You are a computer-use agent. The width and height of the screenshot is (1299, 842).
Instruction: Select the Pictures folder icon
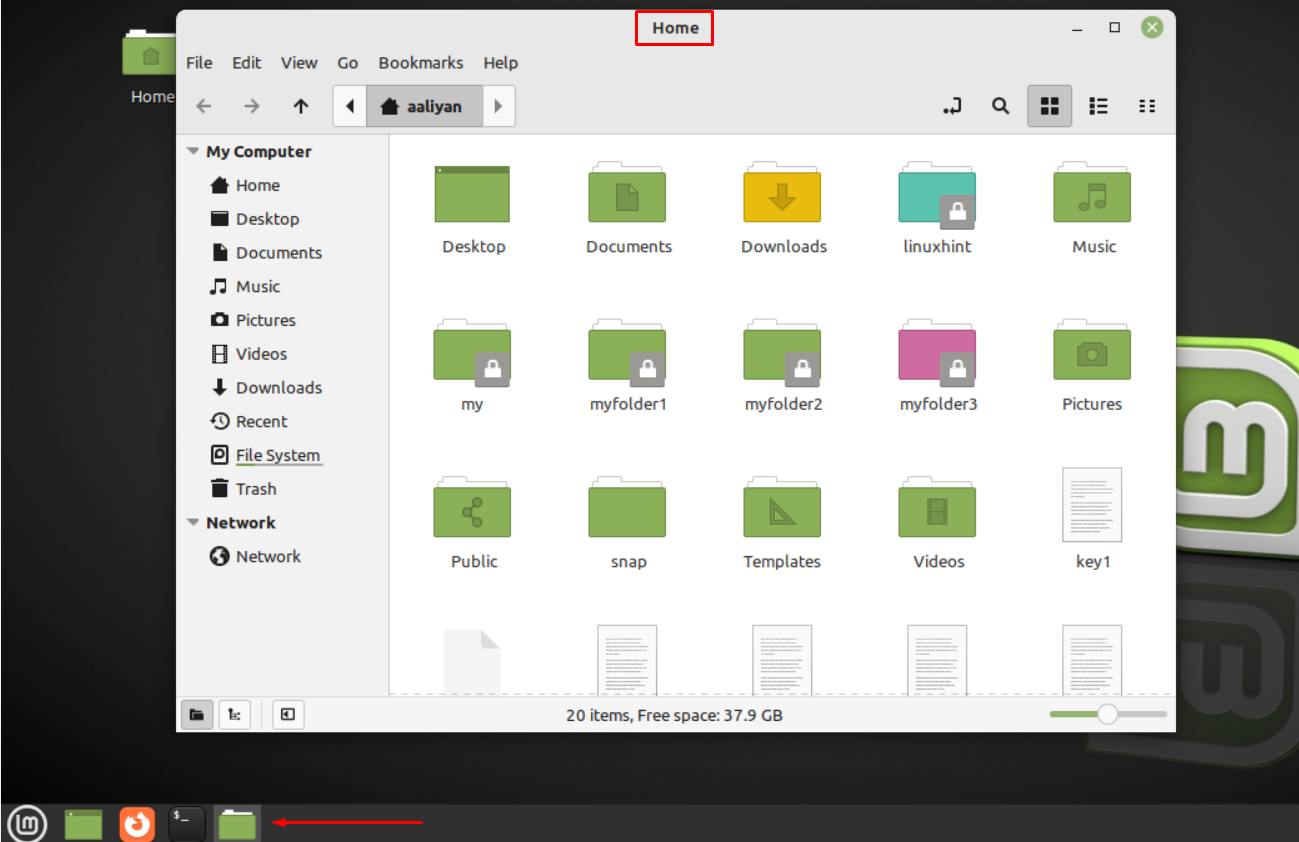1092,351
